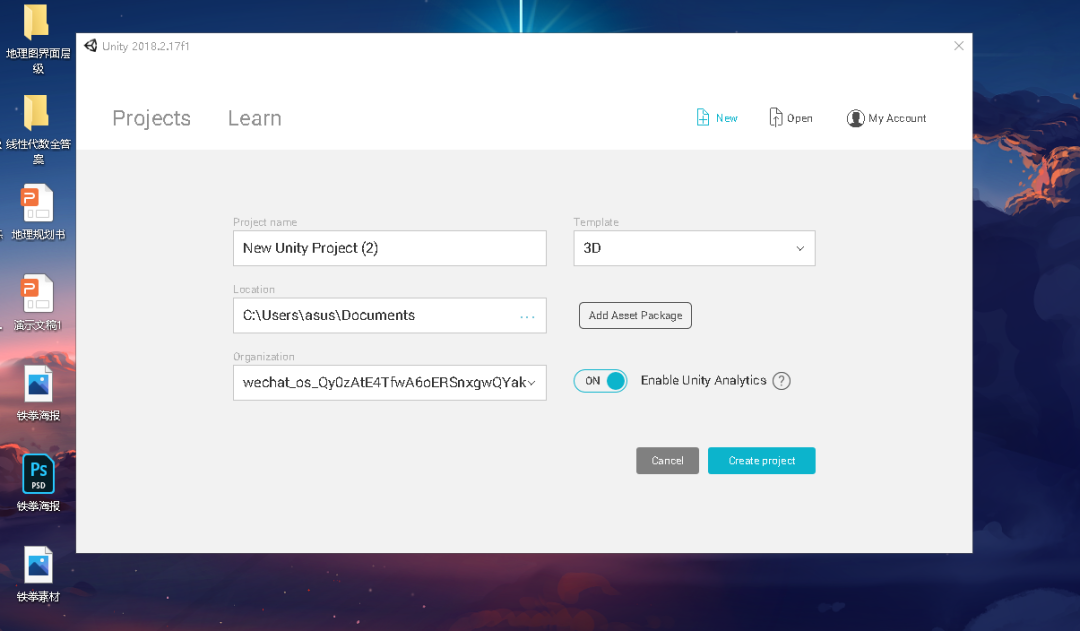Close the Unity launcher window
The image size is (1080, 631).
959,45
